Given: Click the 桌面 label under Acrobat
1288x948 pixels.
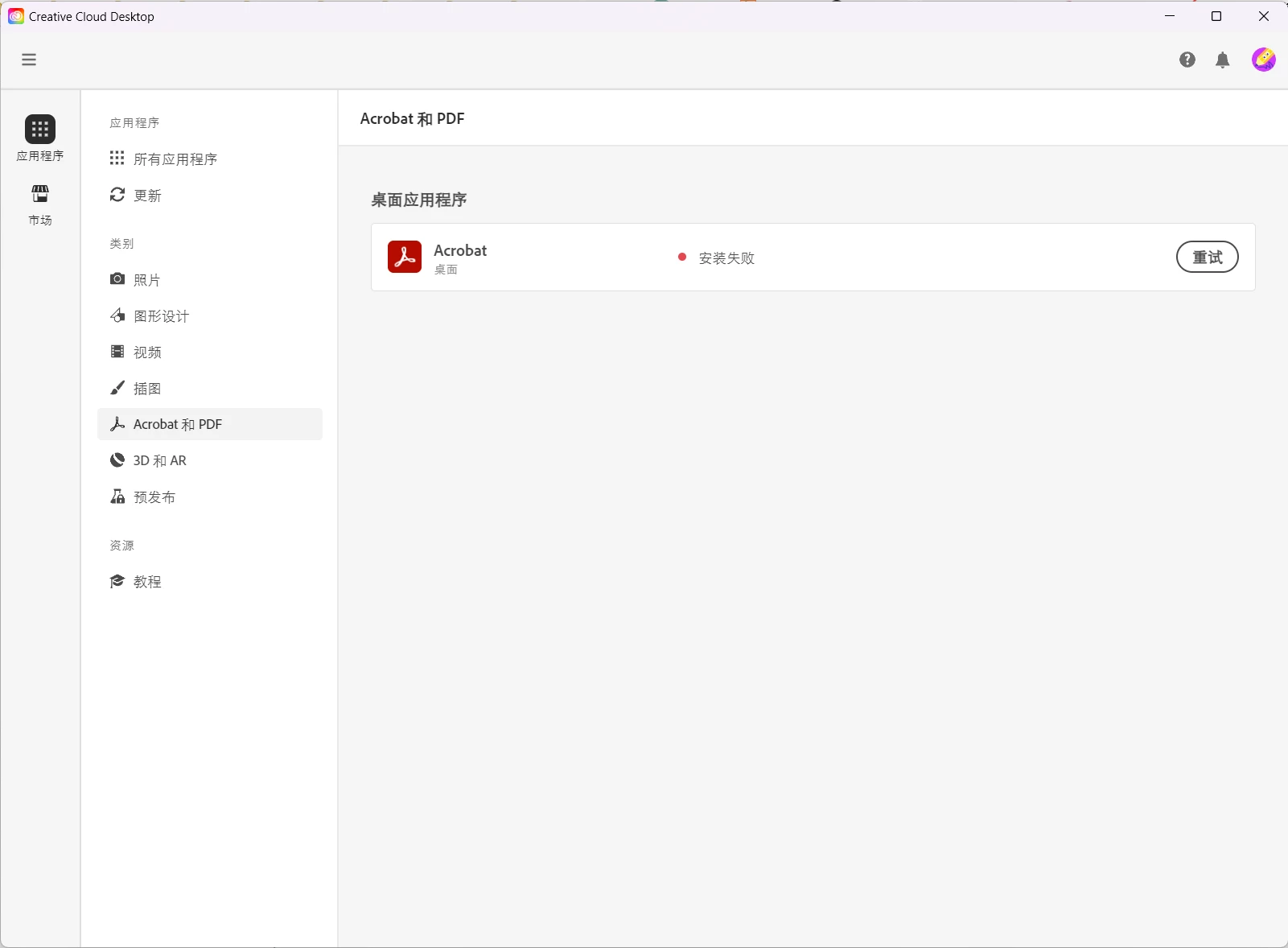Looking at the screenshot, I should [446, 270].
